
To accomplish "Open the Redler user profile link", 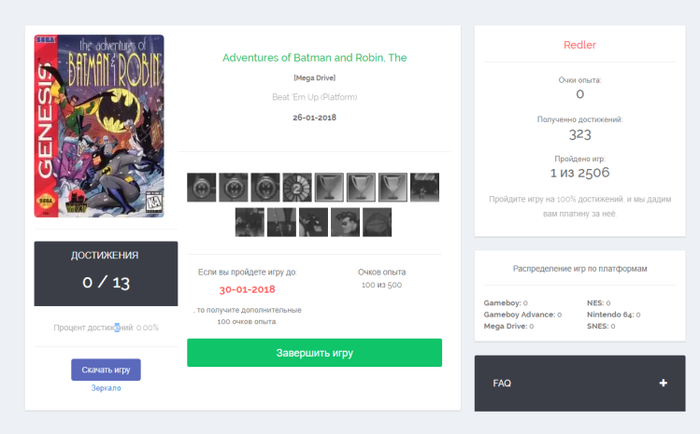I will pyautogui.click(x=580, y=45).
